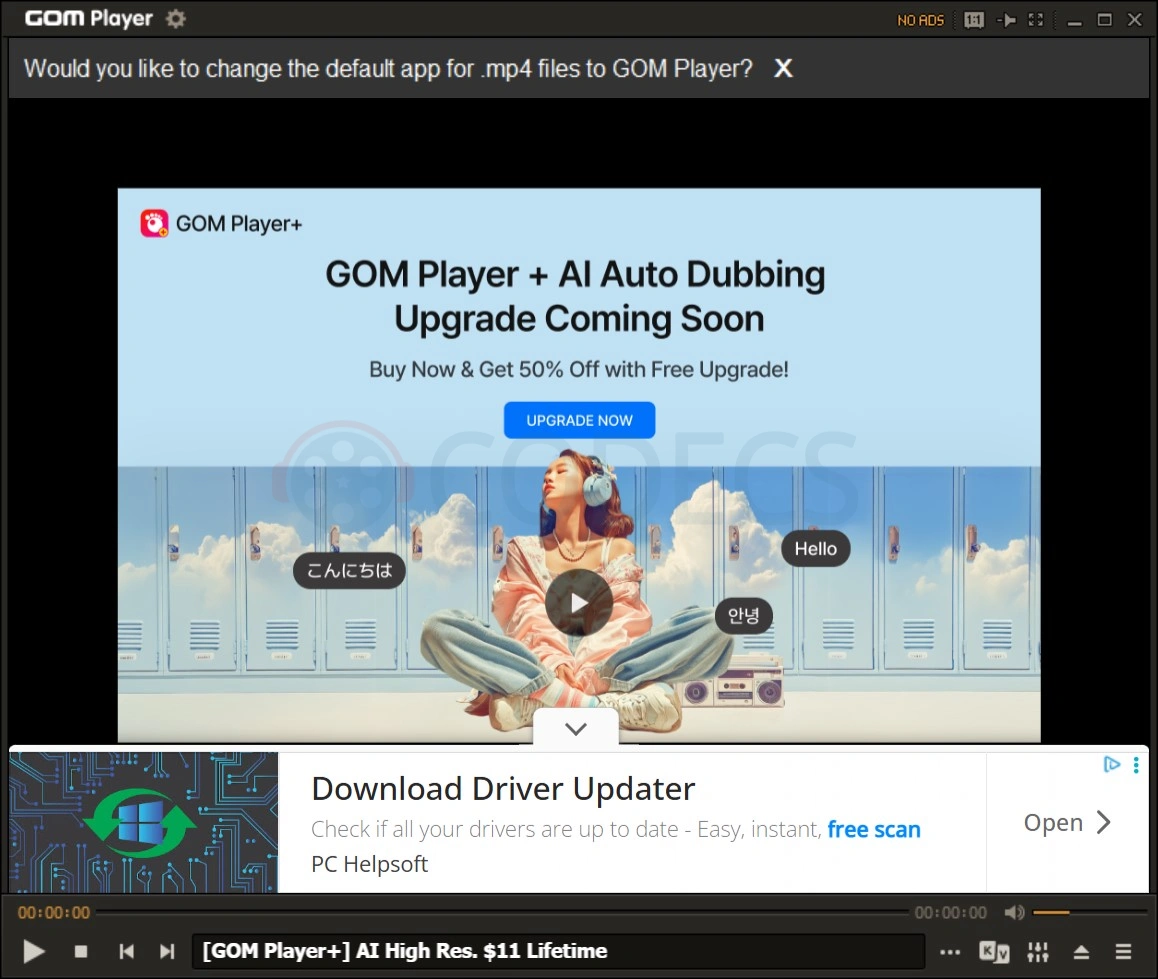Image resolution: width=1158 pixels, height=979 pixels.
Task: Open the control panel equalizer icon
Action: point(1038,952)
